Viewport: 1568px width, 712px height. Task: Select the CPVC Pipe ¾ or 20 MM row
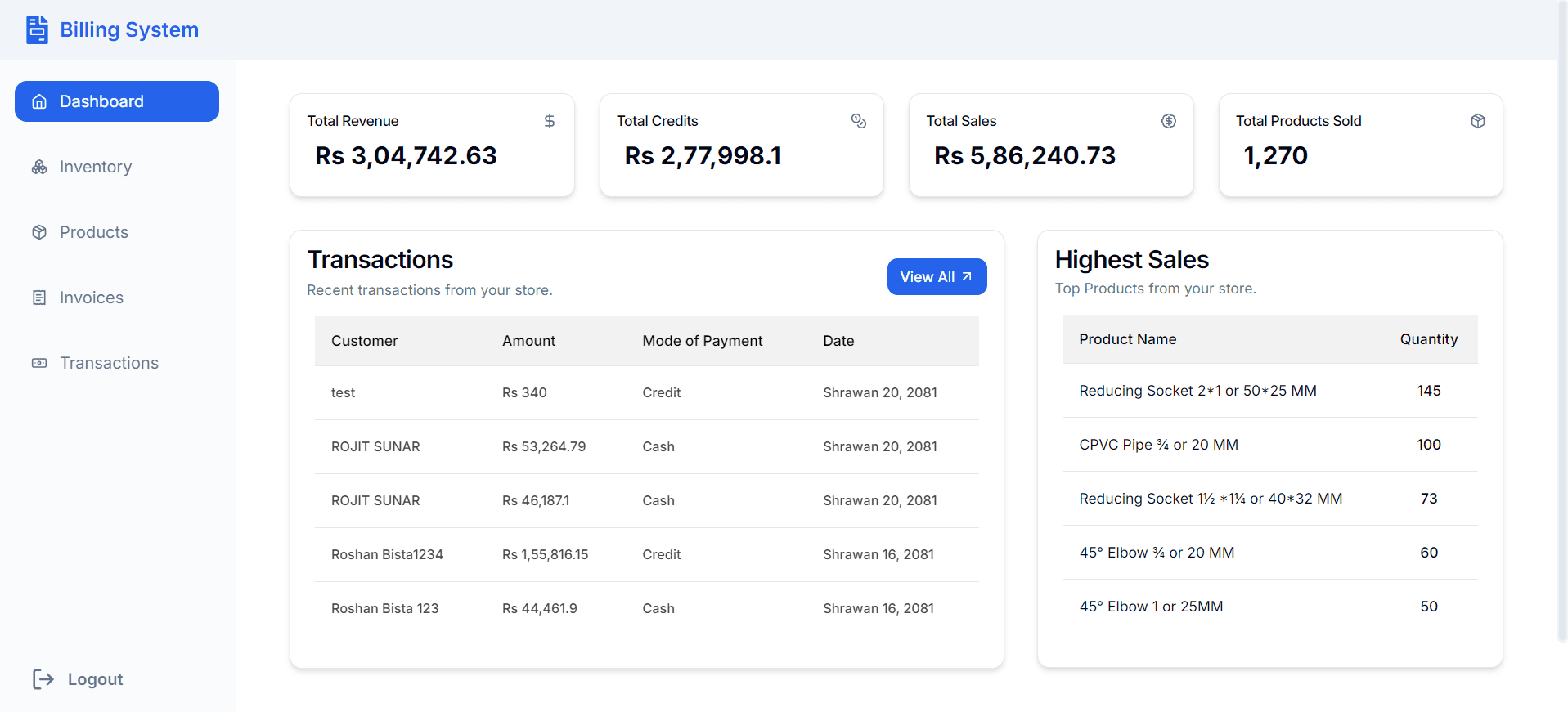click(x=1269, y=445)
